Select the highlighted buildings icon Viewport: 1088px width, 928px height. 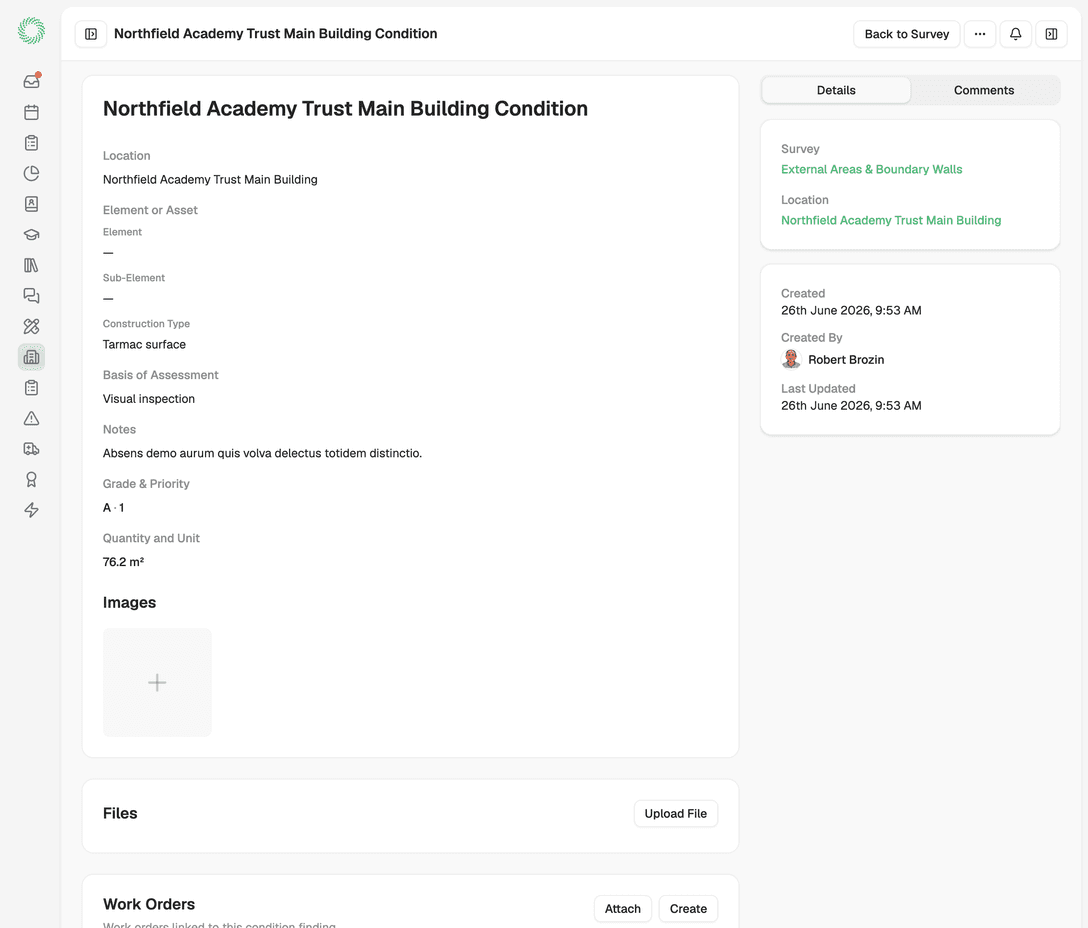click(31, 357)
